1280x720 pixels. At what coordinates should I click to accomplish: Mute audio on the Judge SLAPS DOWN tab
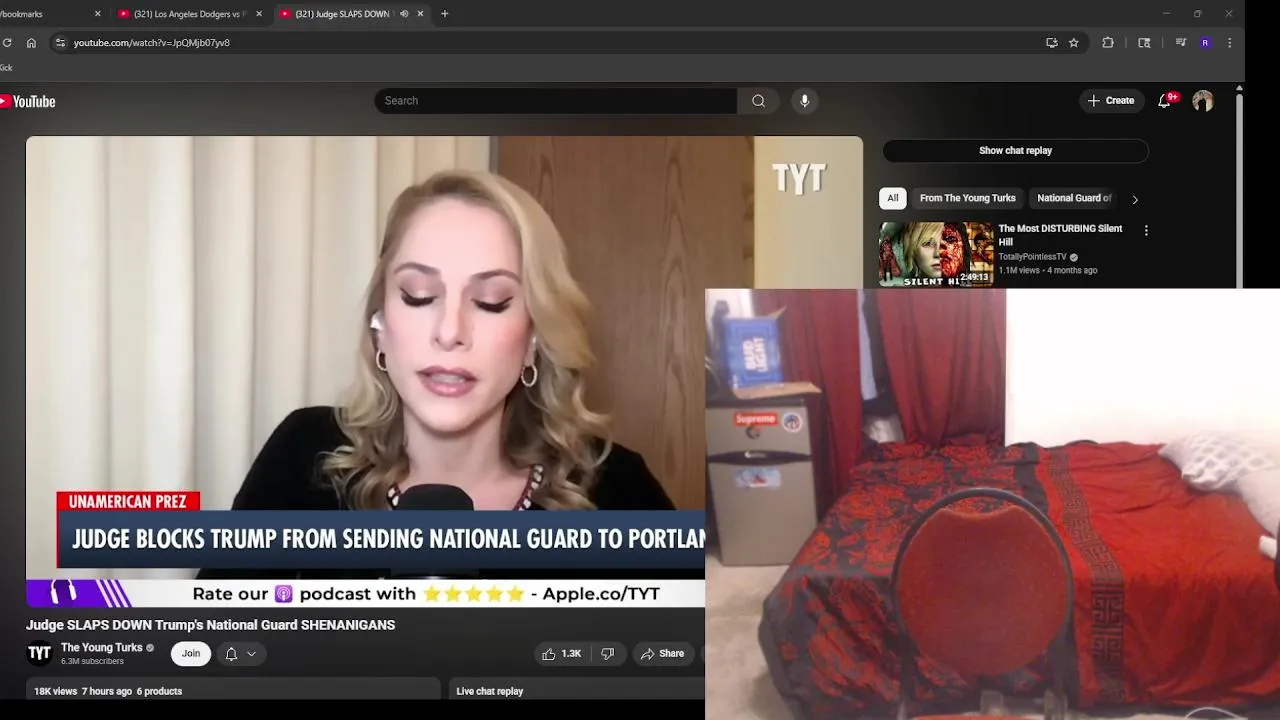(x=404, y=14)
